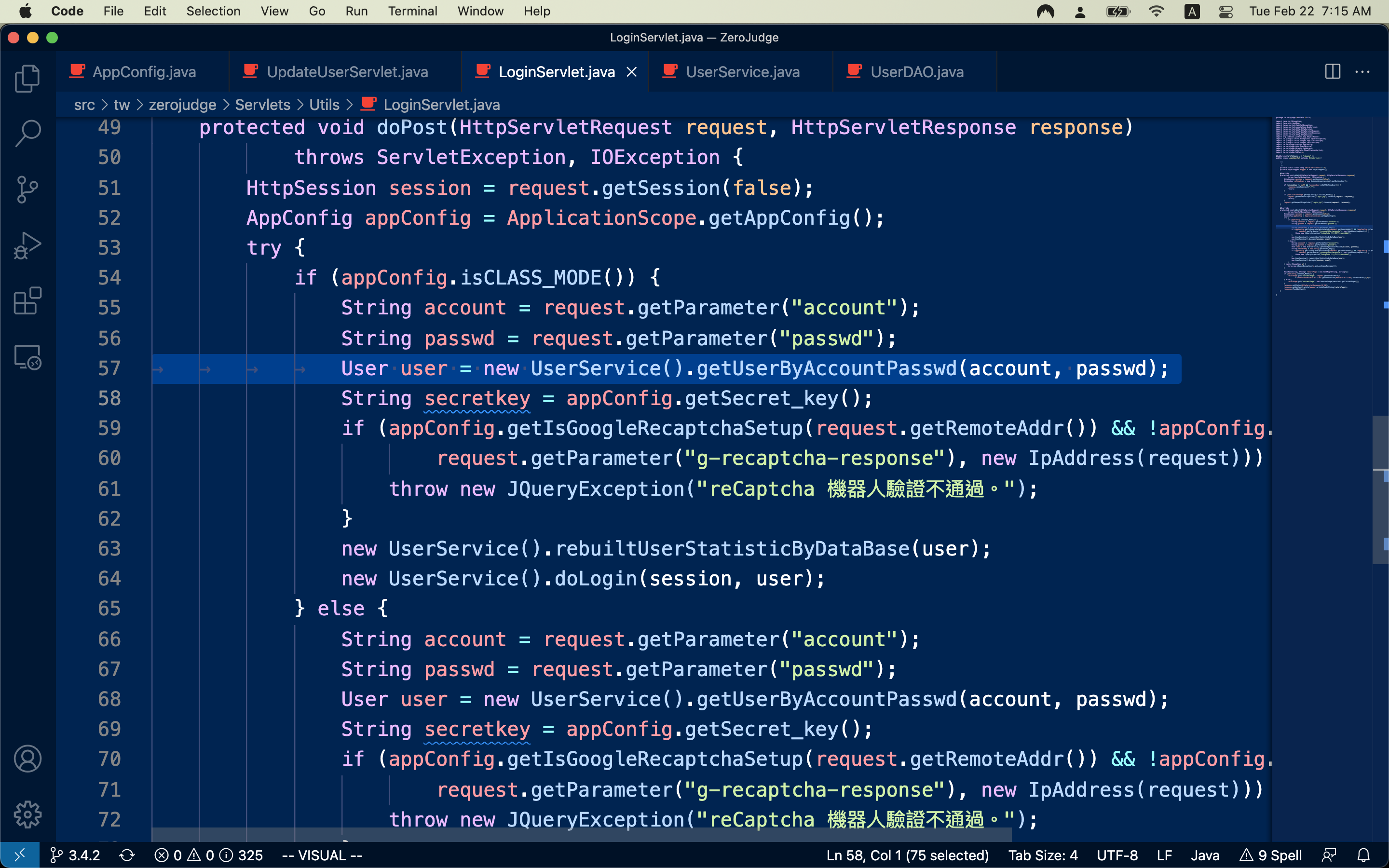Open the Source Control view
This screenshot has height=868, width=1389.
tap(27, 190)
